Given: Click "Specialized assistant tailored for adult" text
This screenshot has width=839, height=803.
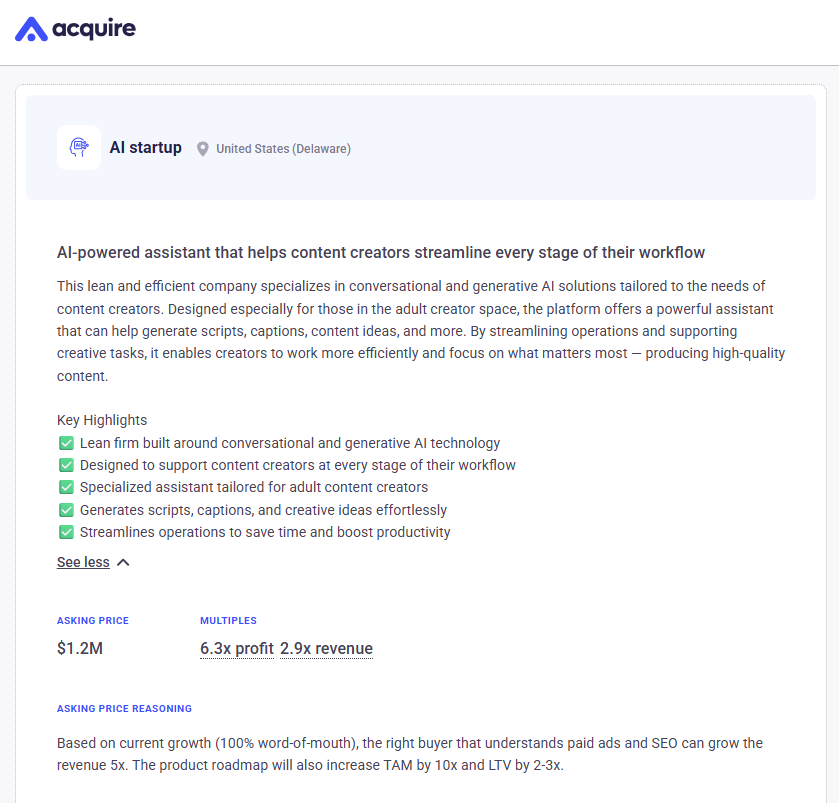Looking at the screenshot, I should tap(254, 487).
